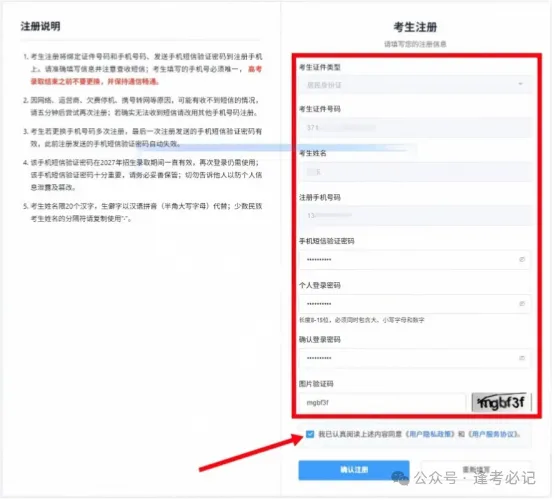Click the 手机短信验证密码 input field
Image resolution: width=554 pixels, height=500 pixels.
tap(415, 260)
